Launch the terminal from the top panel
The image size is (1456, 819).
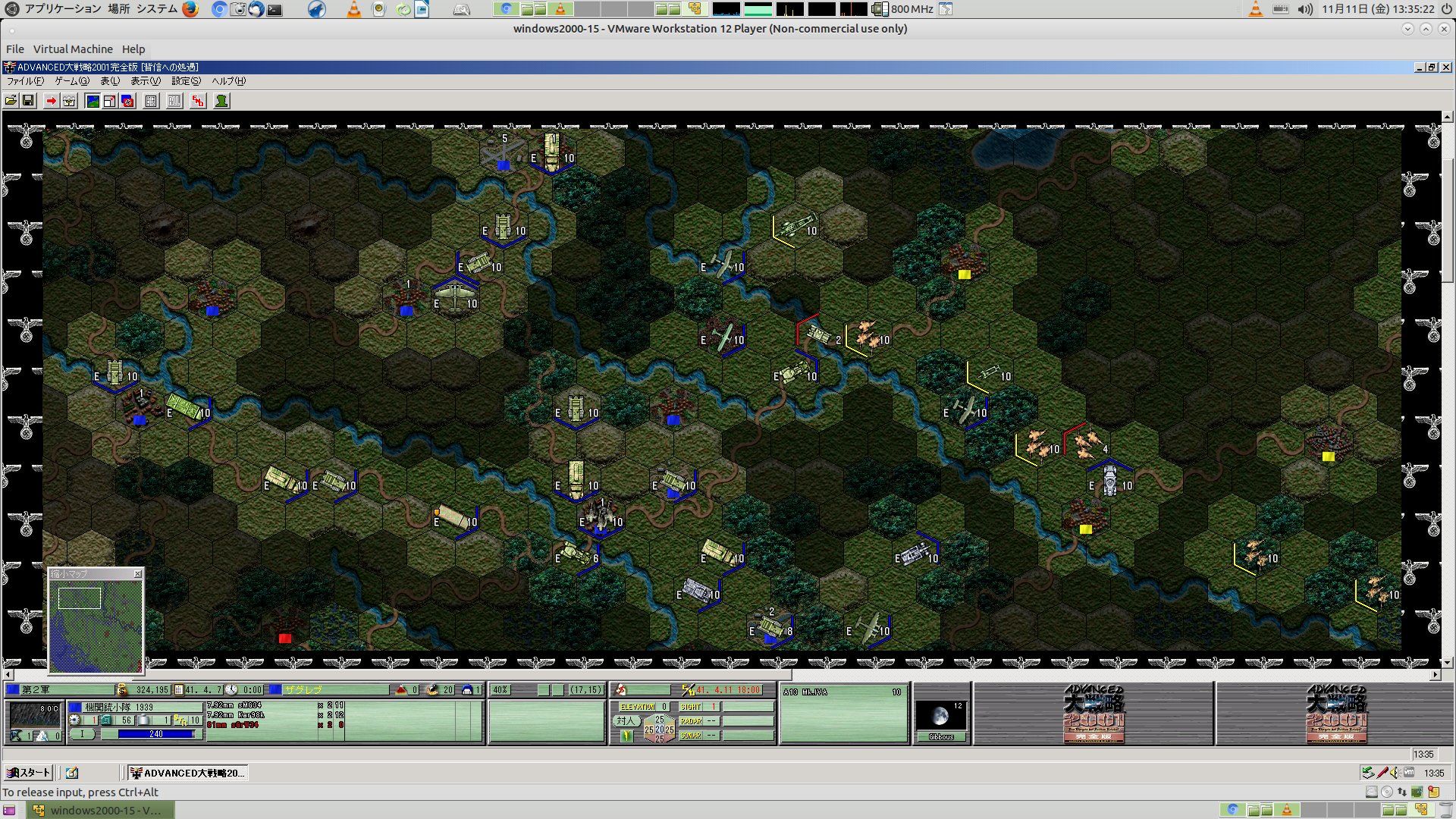[275, 10]
